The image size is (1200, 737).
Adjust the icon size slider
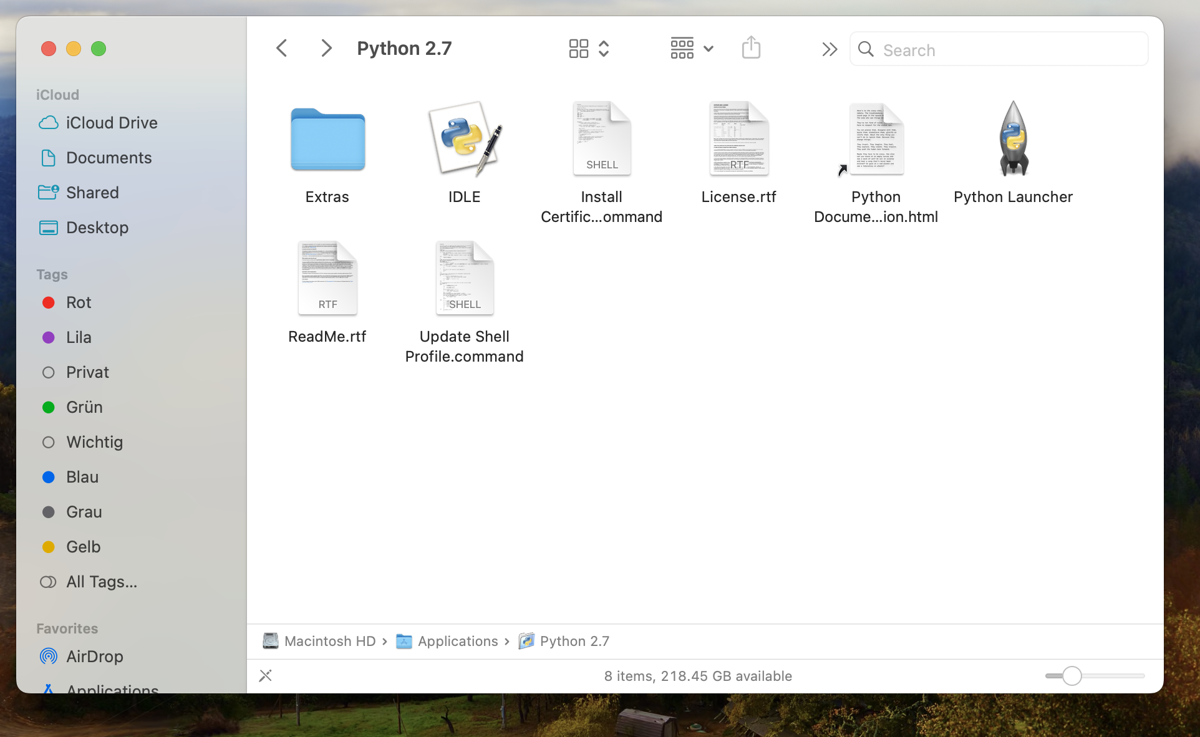[1095, 676]
